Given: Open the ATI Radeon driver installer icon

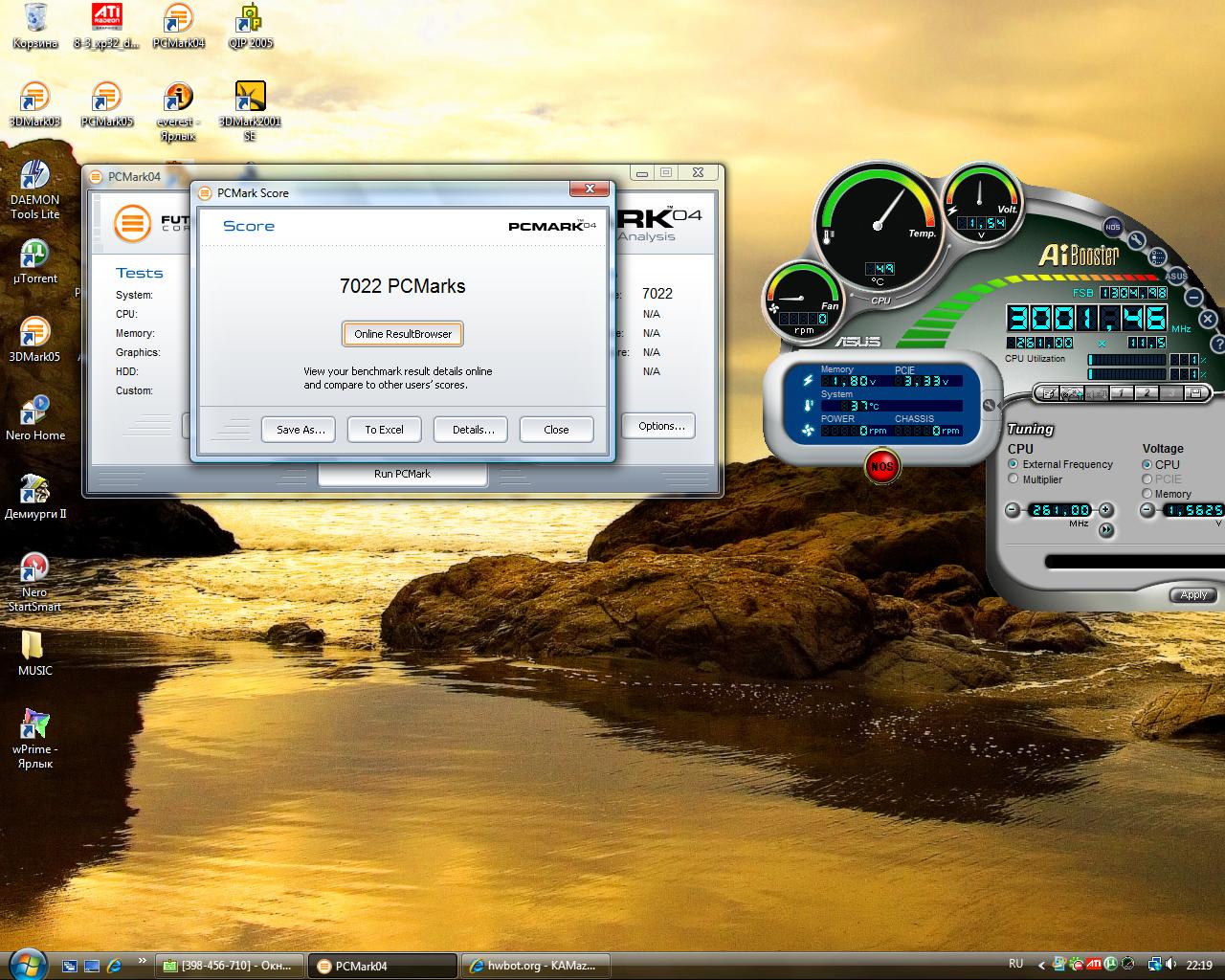Looking at the screenshot, I should (x=105, y=27).
